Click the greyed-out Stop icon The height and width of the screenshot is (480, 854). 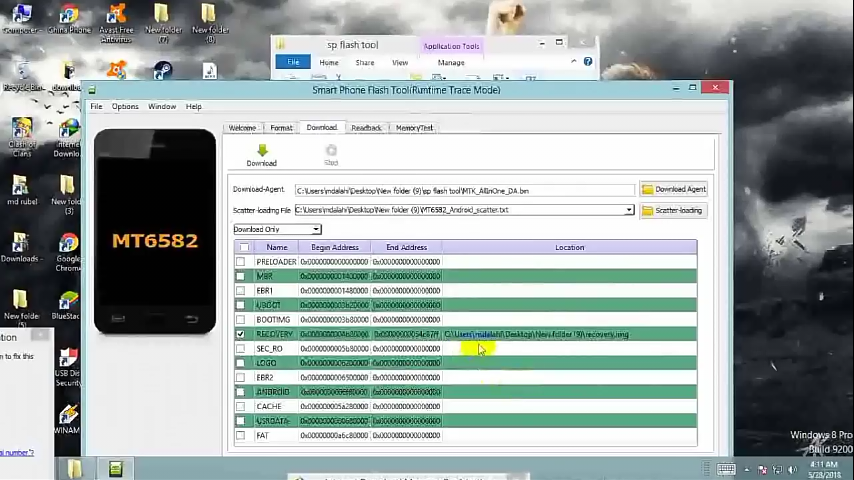click(x=331, y=152)
